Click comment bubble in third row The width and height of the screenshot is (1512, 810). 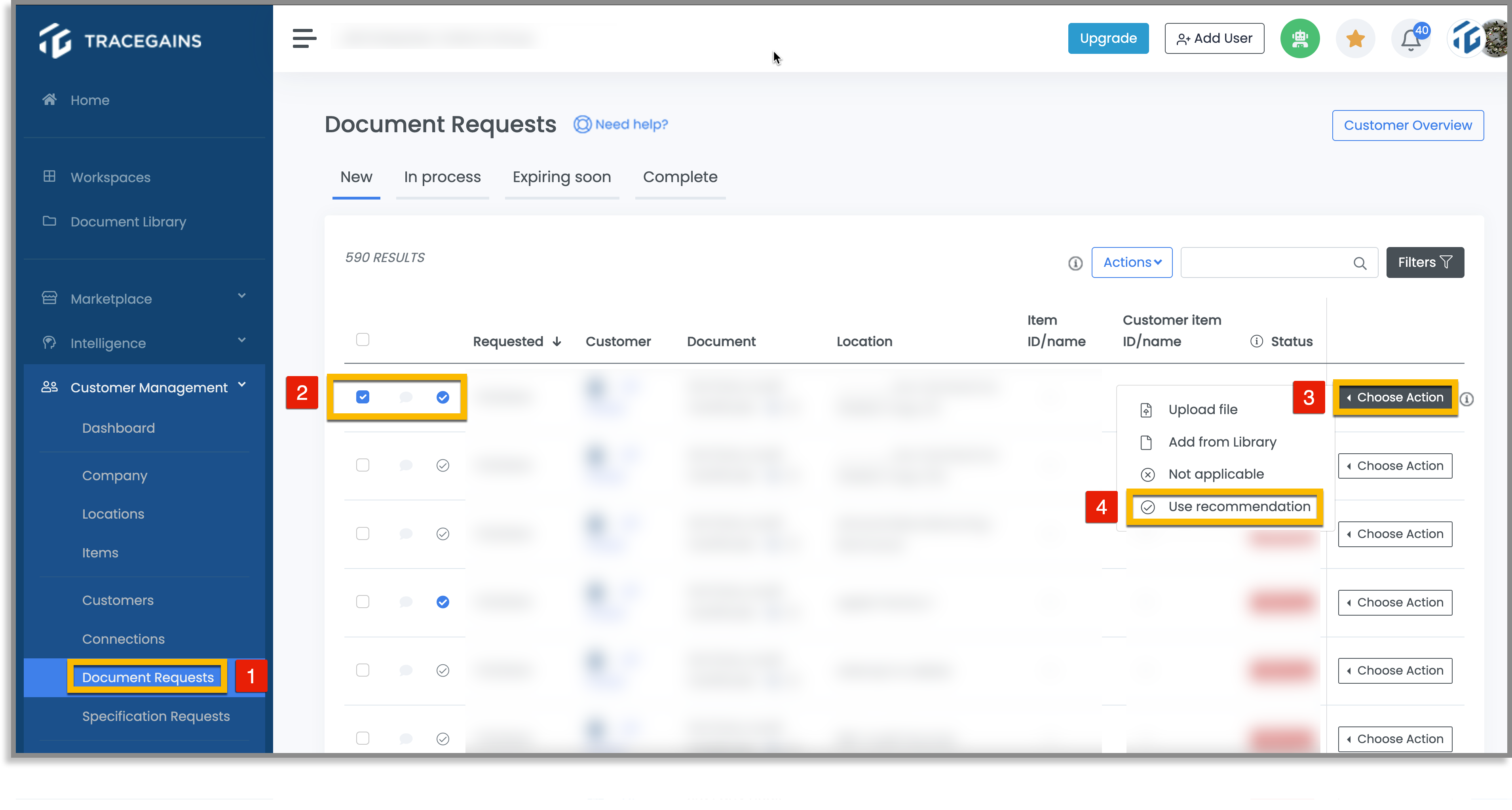pos(405,534)
